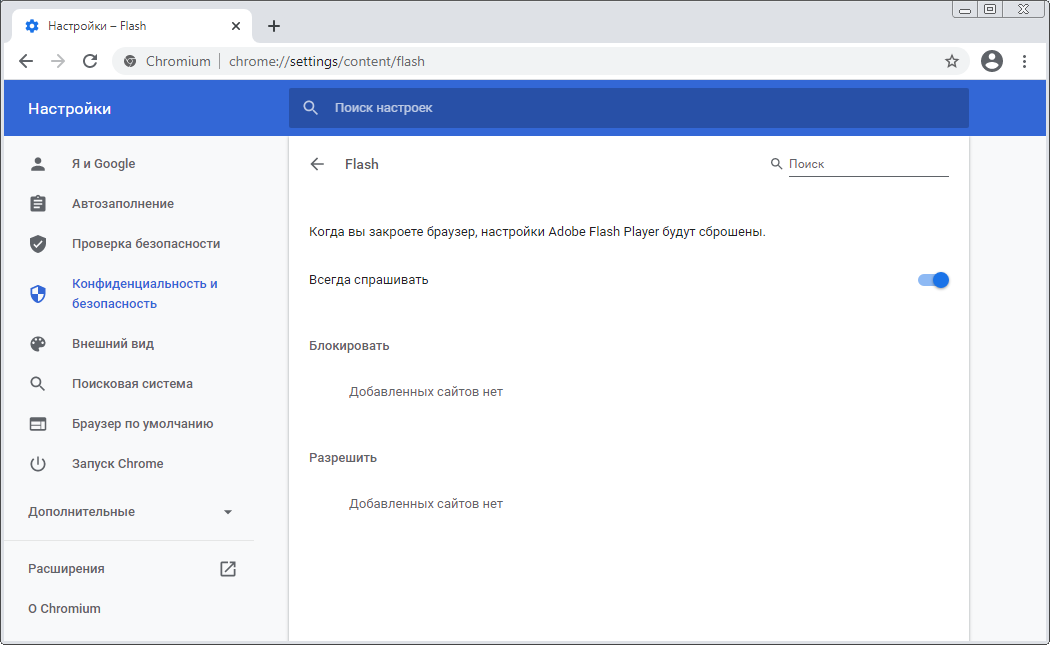Click magnifier icon in settings search bar

[310, 108]
